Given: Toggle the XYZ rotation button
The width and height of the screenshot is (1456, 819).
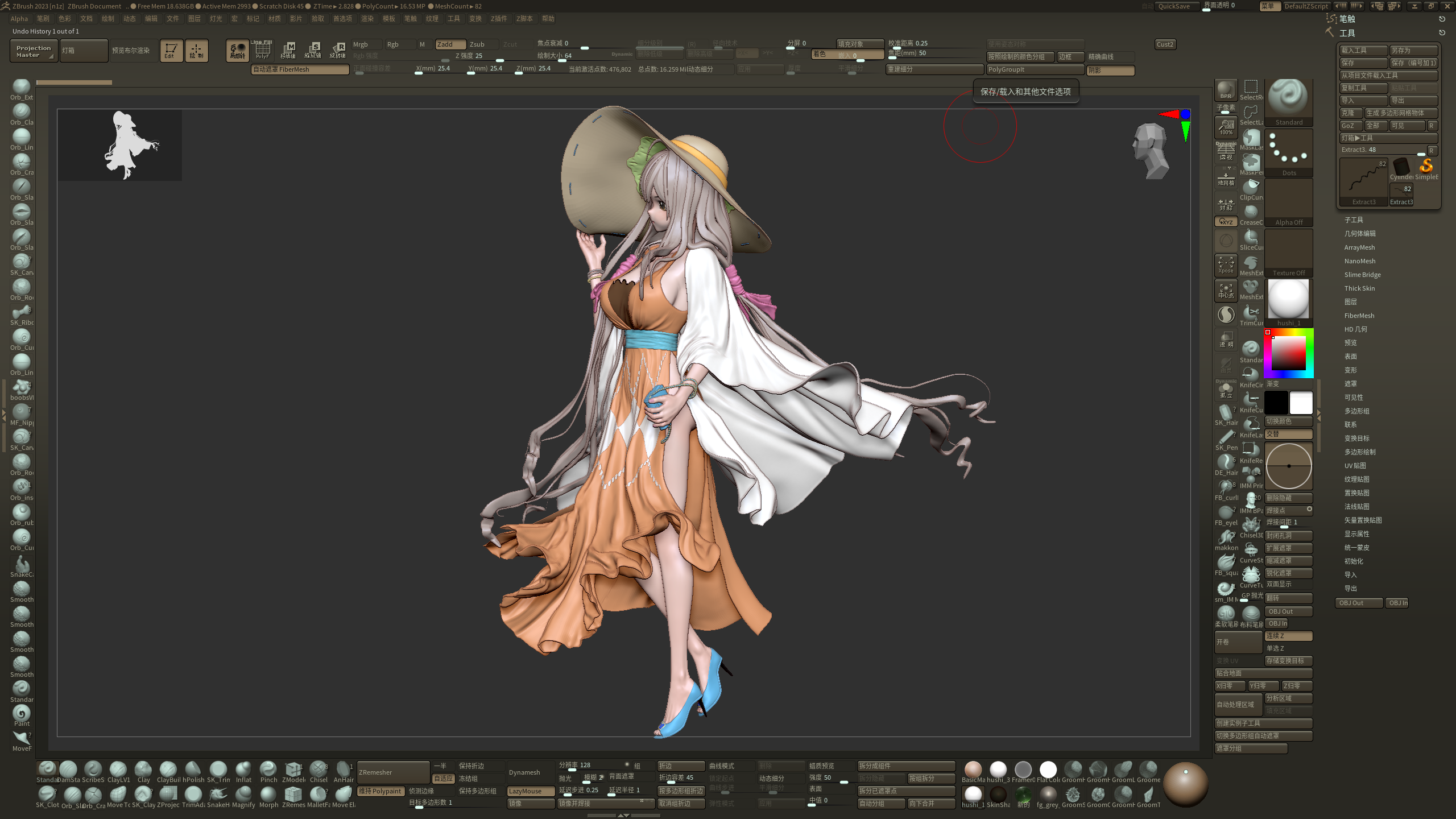Looking at the screenshot, I should [x=1226, y=222].
